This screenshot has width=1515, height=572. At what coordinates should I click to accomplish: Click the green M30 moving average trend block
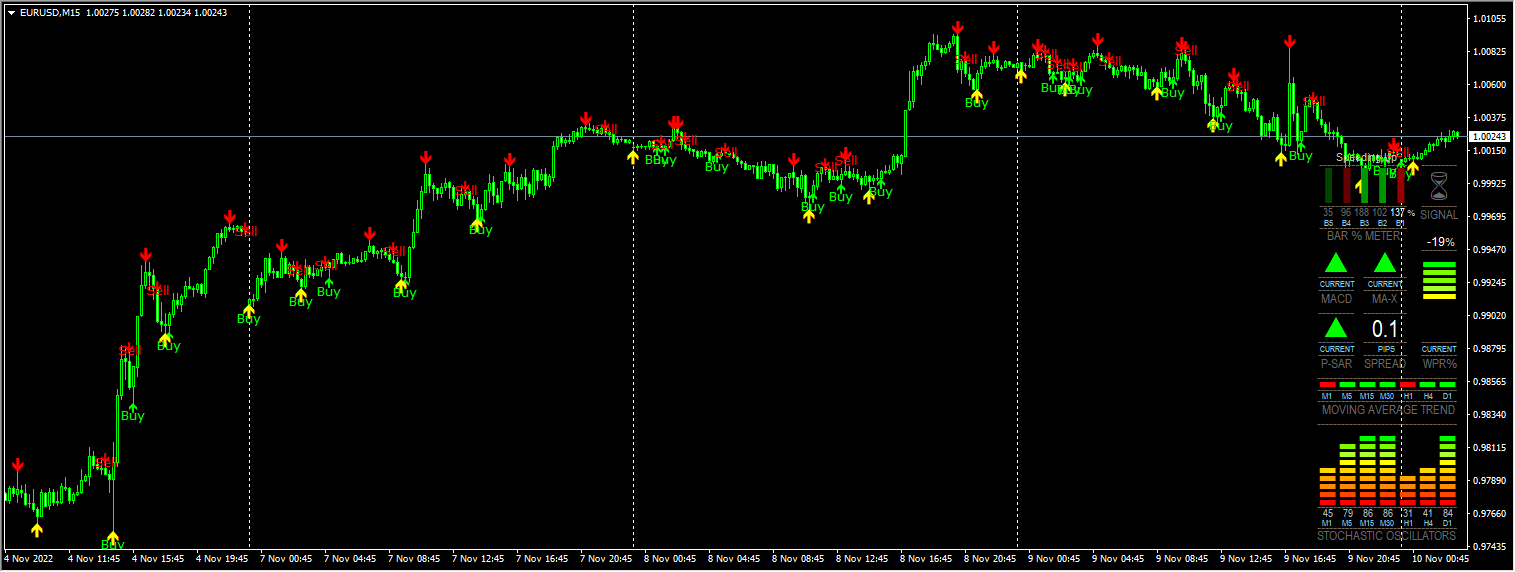(x=1387, y=385)
